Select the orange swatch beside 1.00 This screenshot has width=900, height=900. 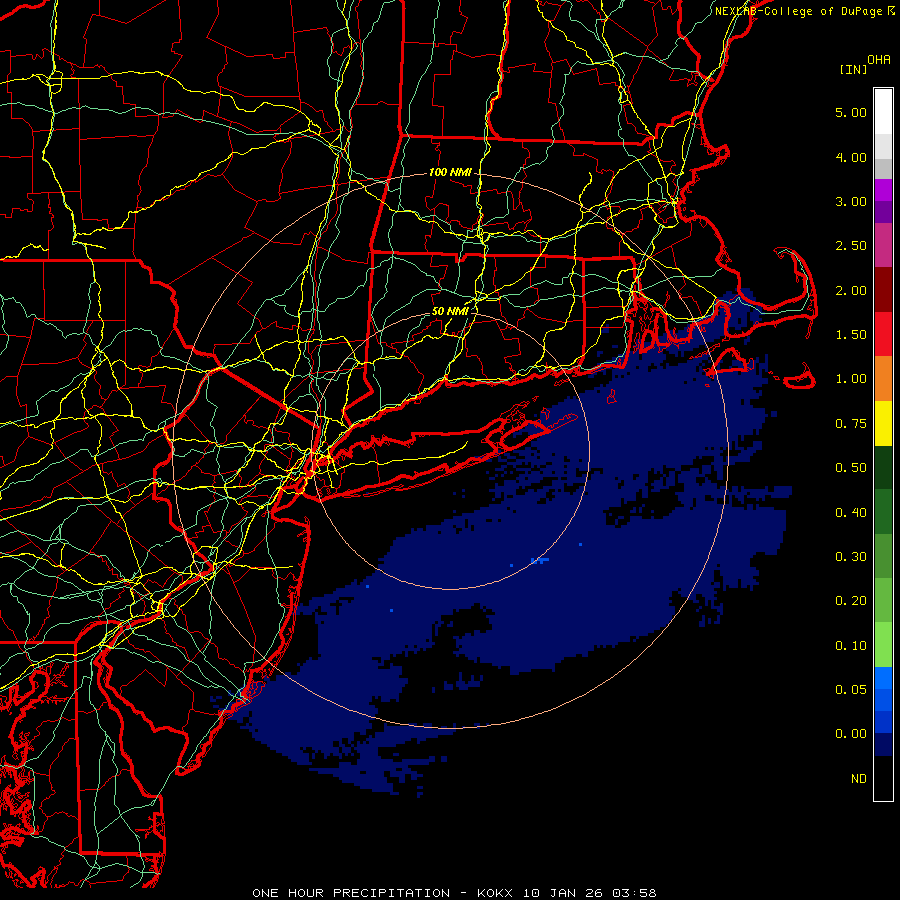[x=883, y=378]
